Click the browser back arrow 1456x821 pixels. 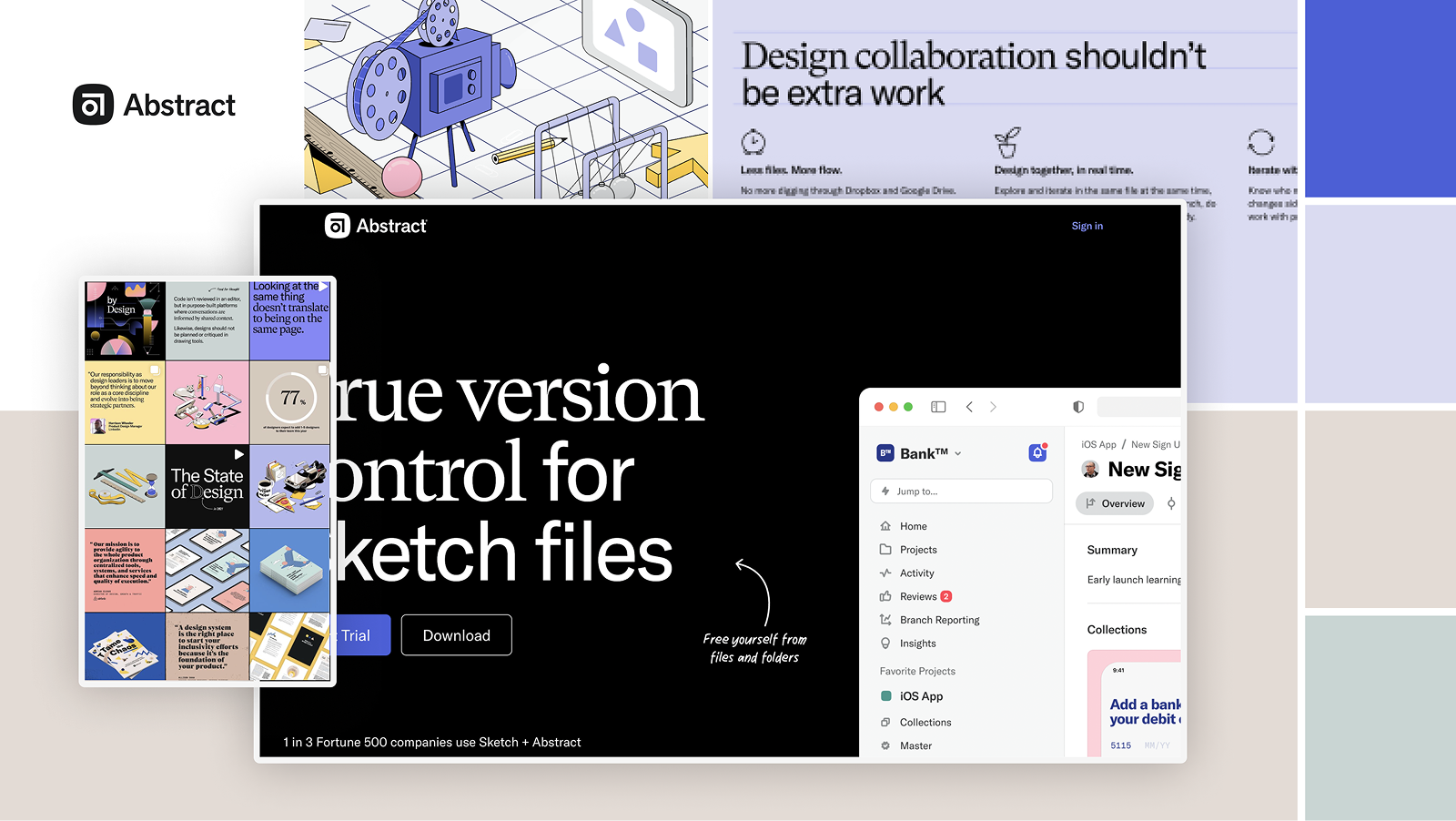[x=969, y=407]
